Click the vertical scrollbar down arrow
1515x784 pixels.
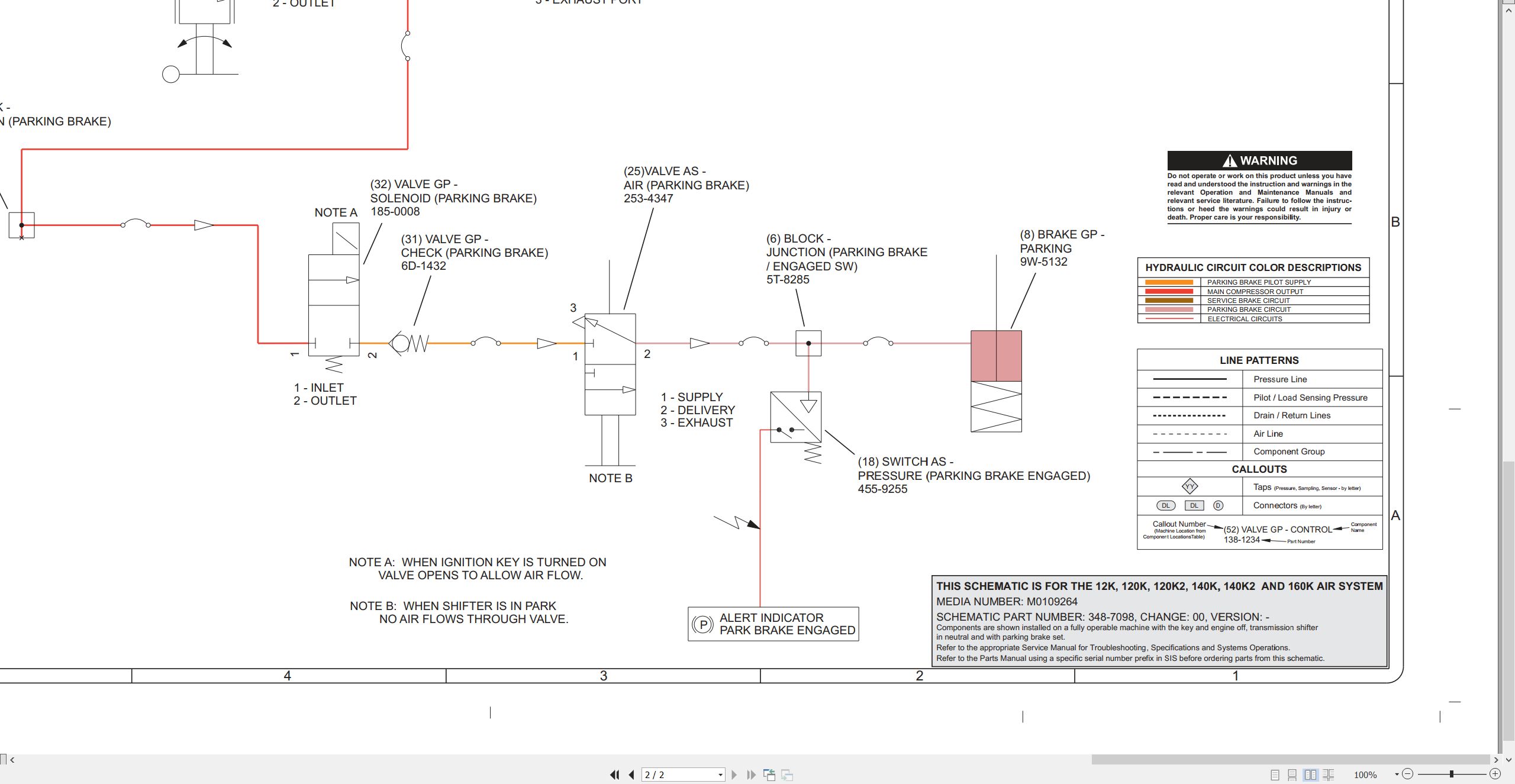[1508, 760]
